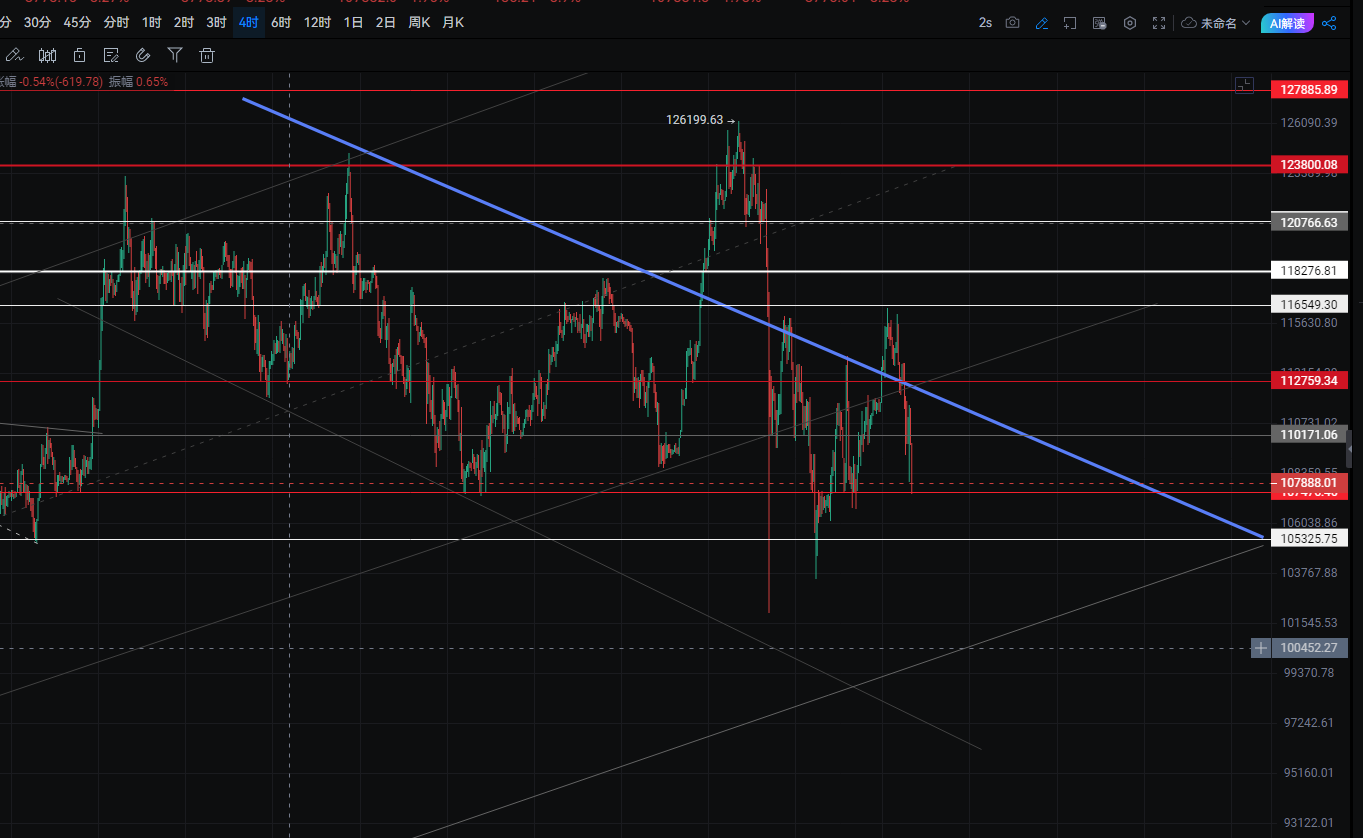Open the candlestick chart style tool
The width and height of the screenshot is (1363, 838).
[x=47, y=55]
